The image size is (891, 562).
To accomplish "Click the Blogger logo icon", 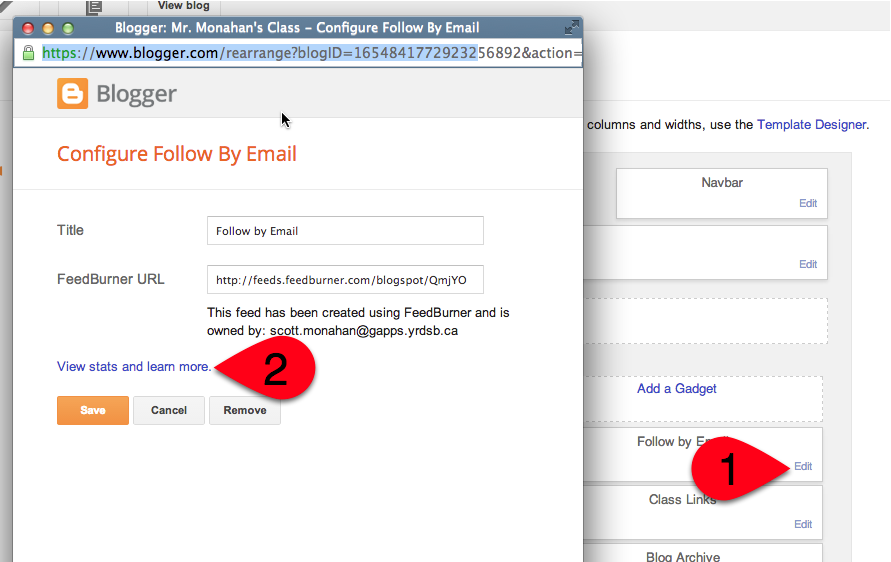I will [72, 93].
